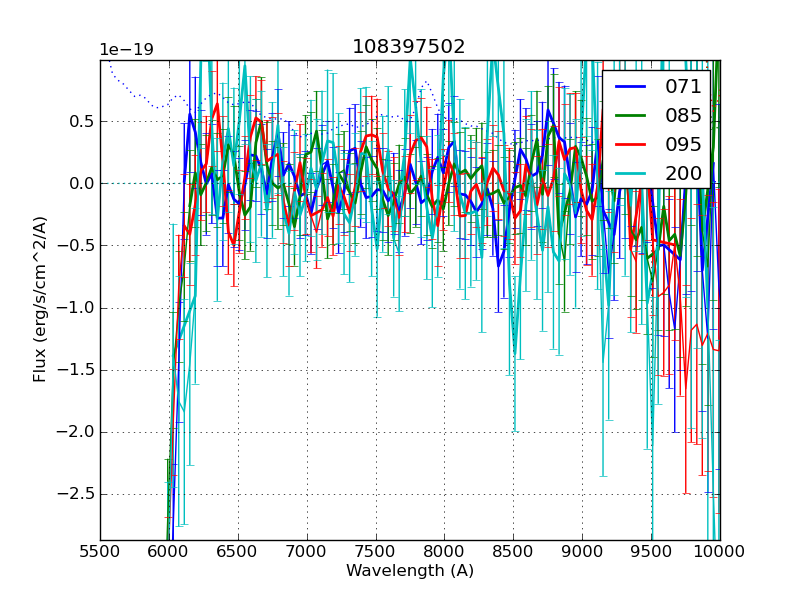Click the 0.5 y-axis tick label
This screenshot has height=600, width=800.
pyautogui.click(x=79, y=121)
